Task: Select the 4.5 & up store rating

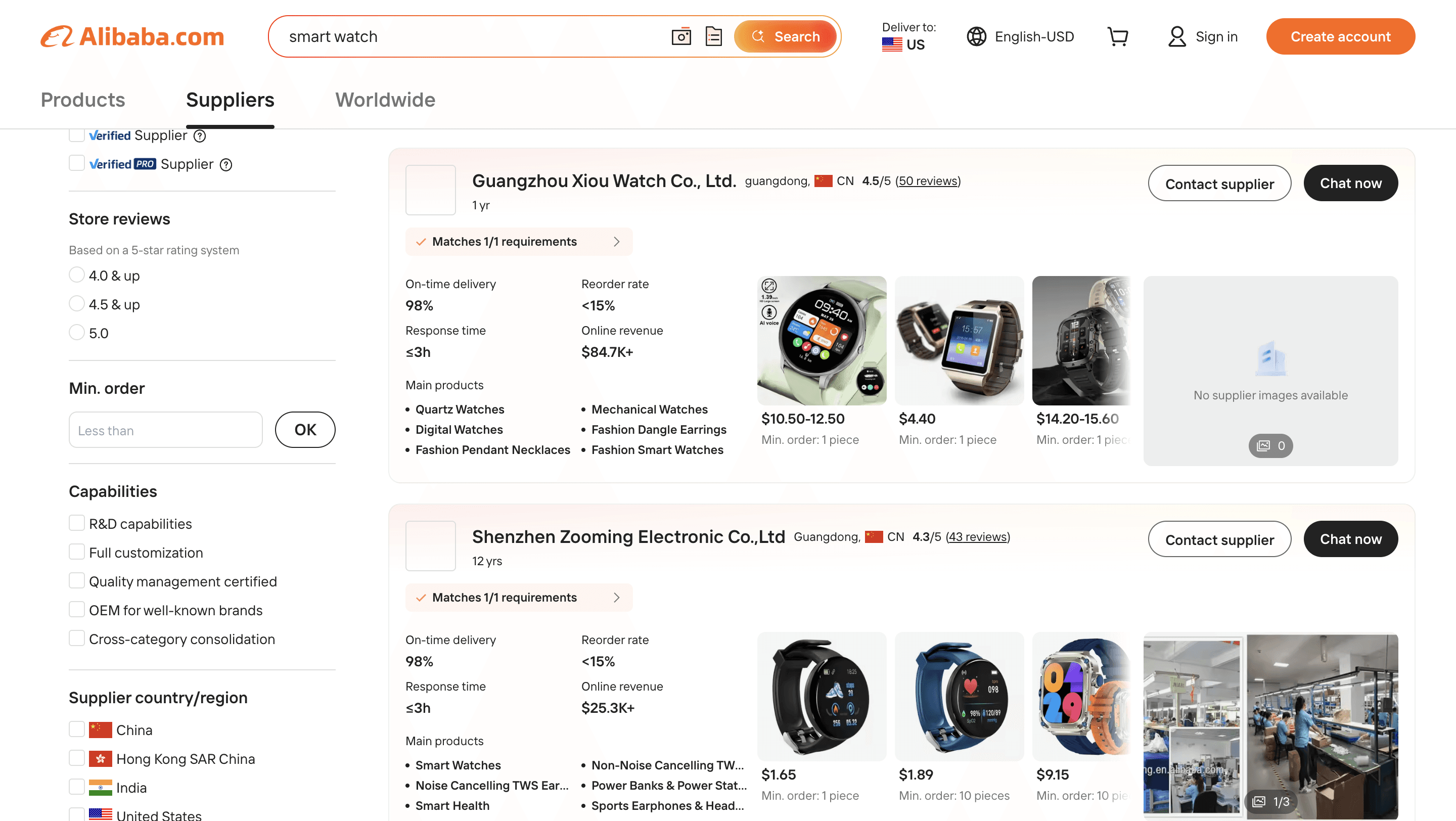Action: 77,303
